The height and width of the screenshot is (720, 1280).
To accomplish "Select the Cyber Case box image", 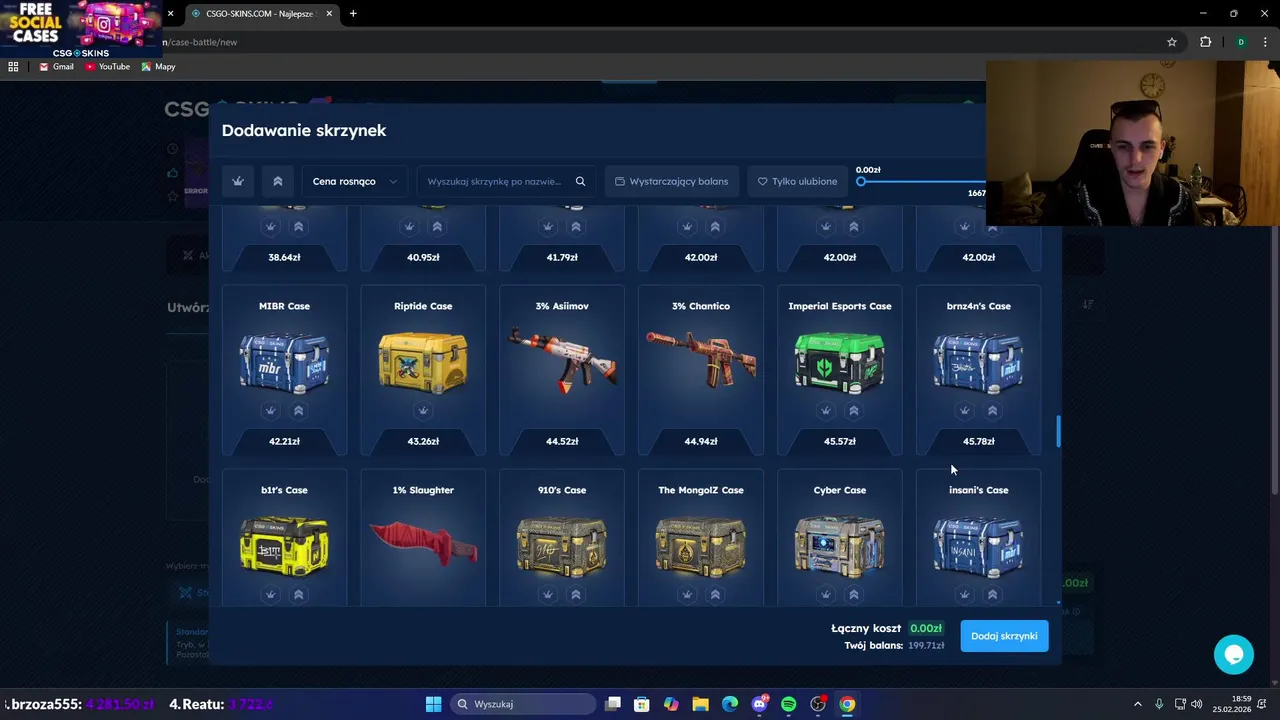I will [840, 545].
